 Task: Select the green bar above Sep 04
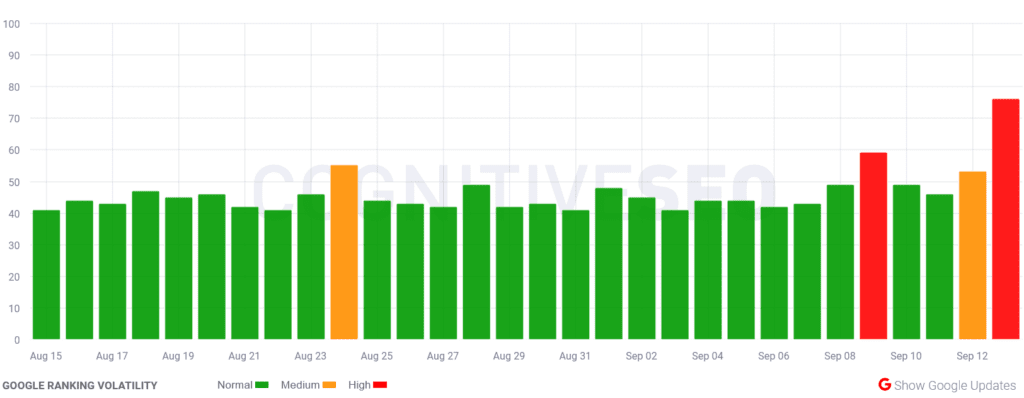[708, 271]
